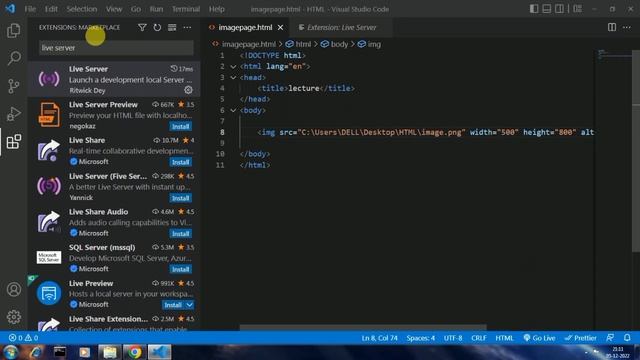Refresh the extensions list
Screen dimensions: 640x360
click(157, 27)
